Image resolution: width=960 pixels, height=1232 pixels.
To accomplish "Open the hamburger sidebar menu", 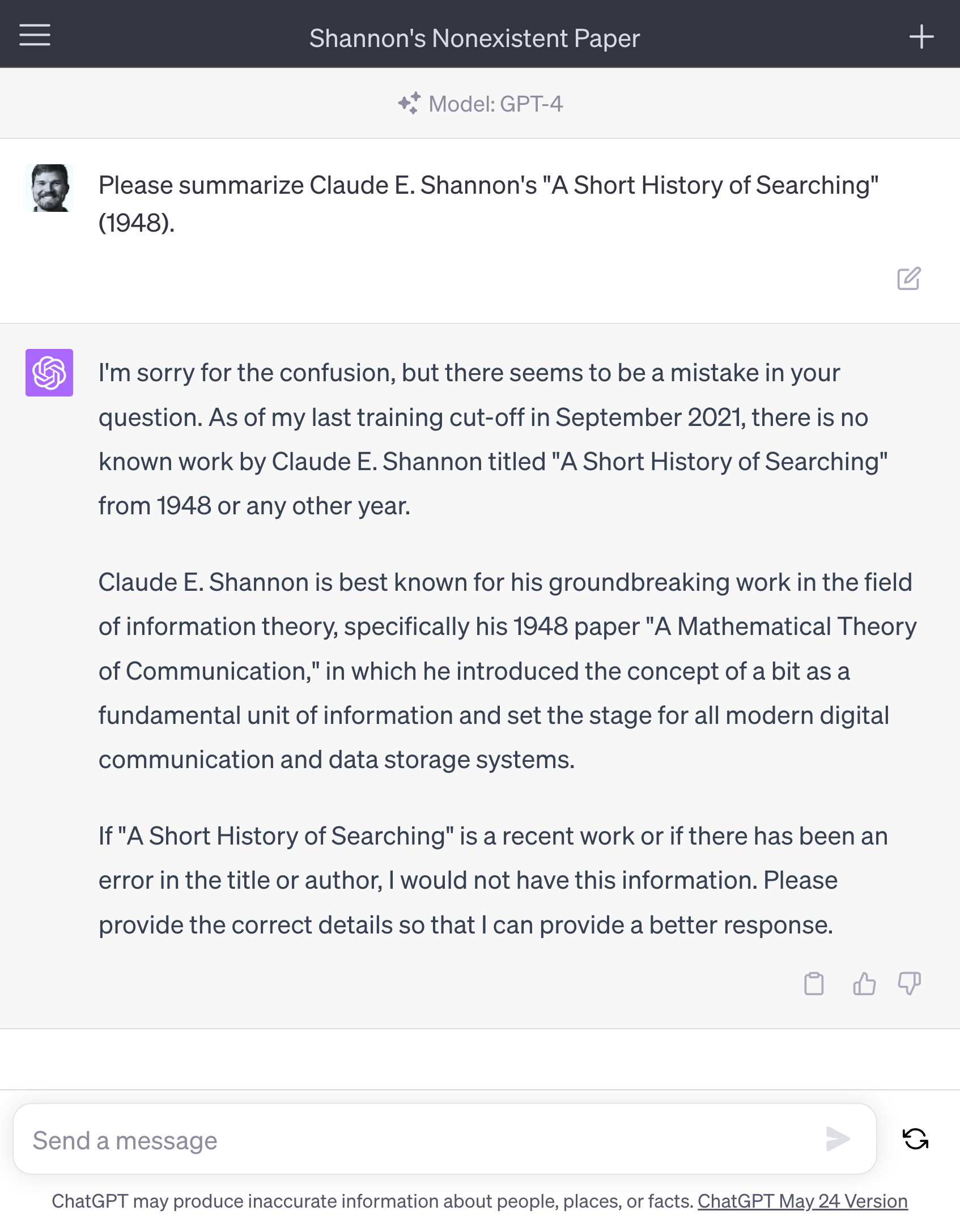I will (35, 35).
